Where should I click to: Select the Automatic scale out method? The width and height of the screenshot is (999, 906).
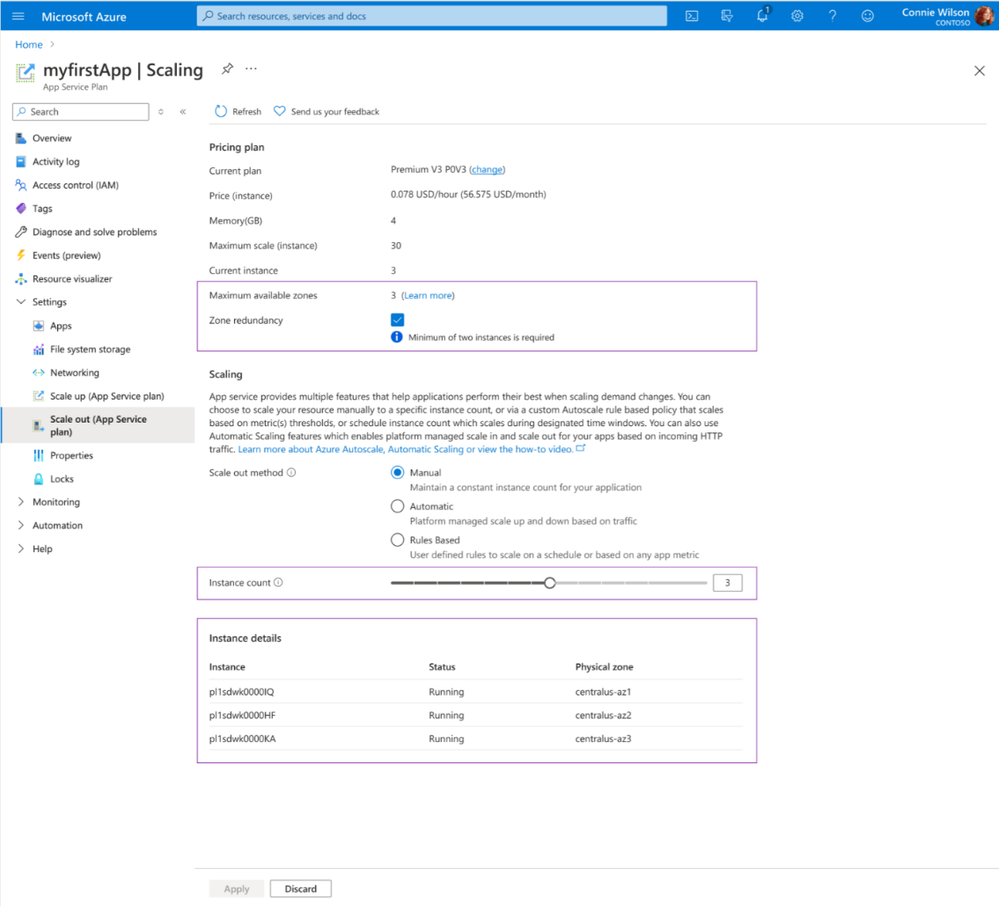point(398,507)
